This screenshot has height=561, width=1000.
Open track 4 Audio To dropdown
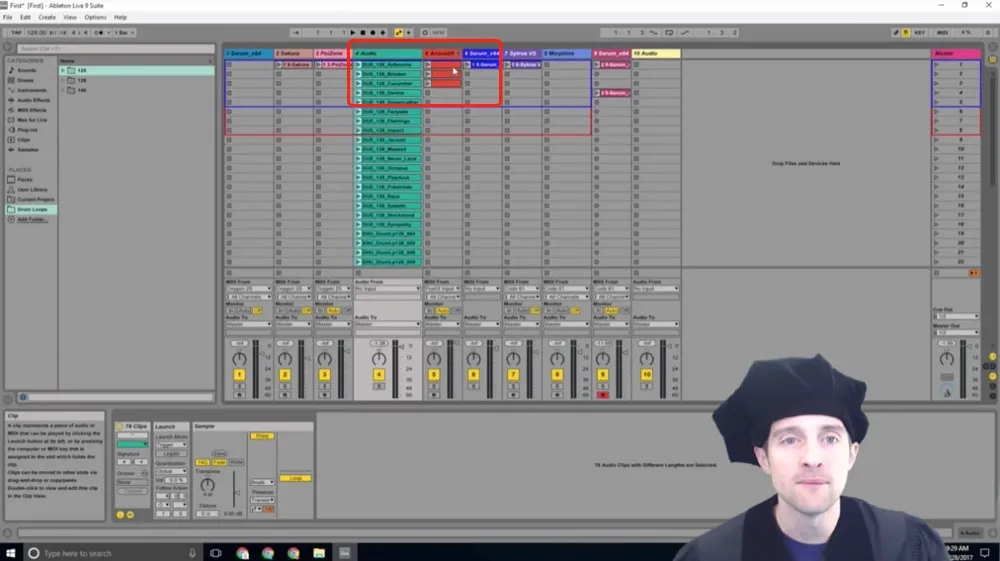click(387, 324)
